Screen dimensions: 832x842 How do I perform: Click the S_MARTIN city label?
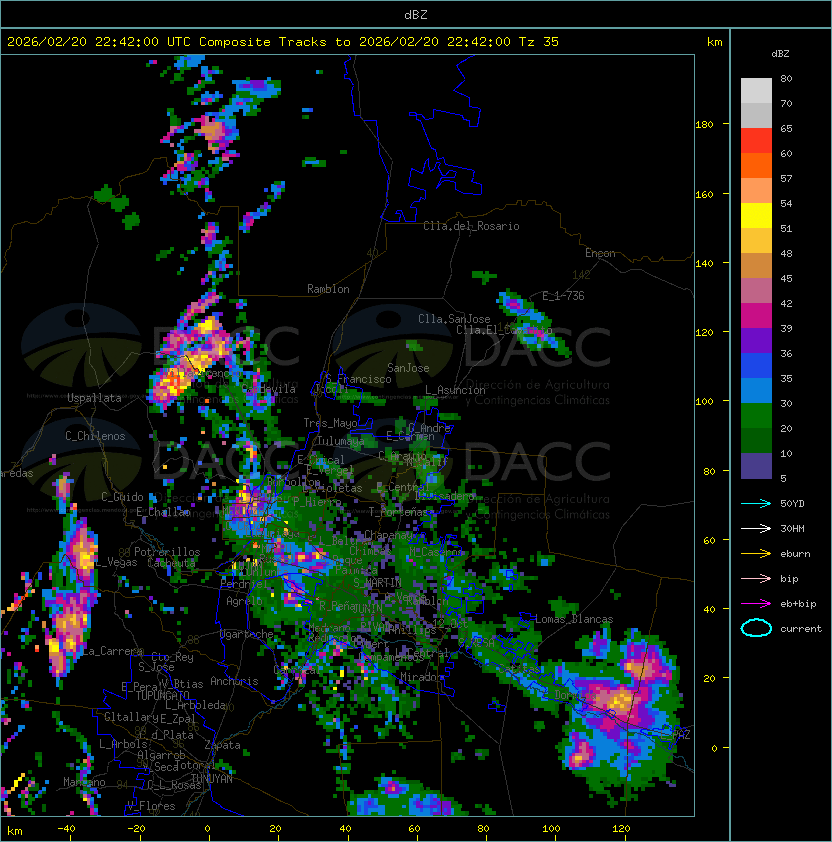[x=378, y=583]
